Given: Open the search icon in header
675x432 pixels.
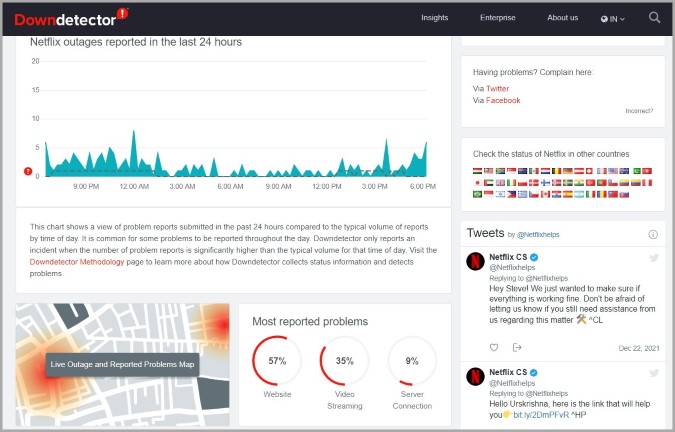Looking at the screenshot, I should point(654,18).
